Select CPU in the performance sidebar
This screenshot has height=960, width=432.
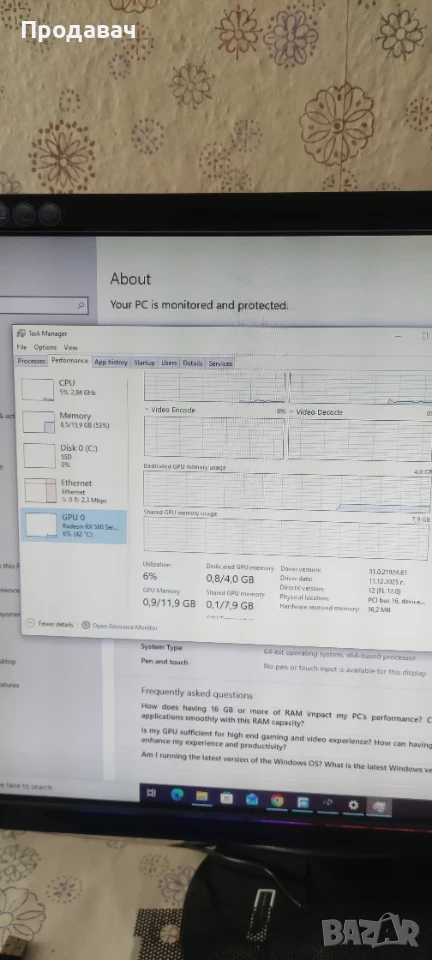coord(73,389)
